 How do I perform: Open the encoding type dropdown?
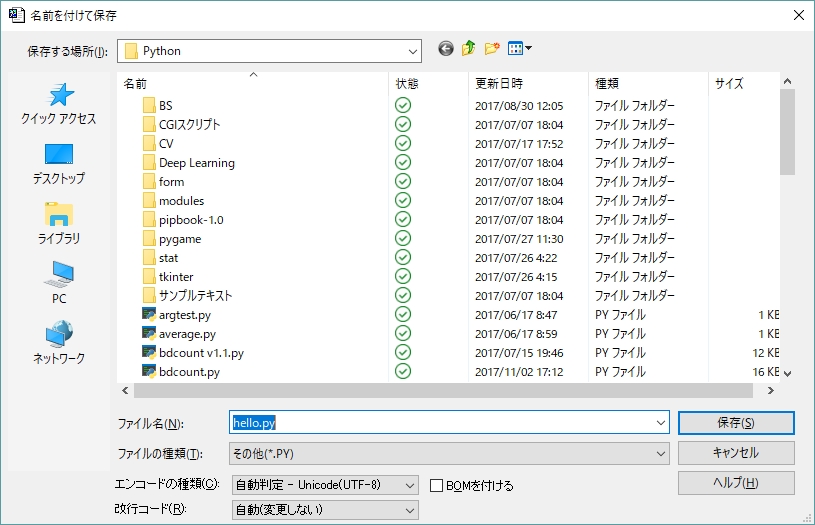coord(409,485)
